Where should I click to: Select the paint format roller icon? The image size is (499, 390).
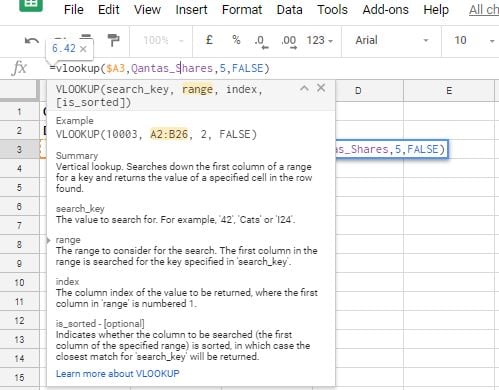coord(113,40)
